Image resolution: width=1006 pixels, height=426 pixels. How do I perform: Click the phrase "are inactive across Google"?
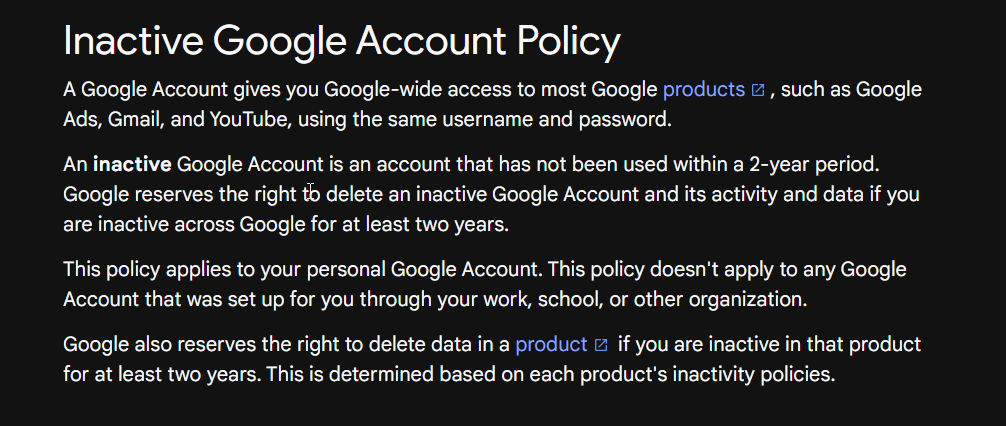[184, 225]
